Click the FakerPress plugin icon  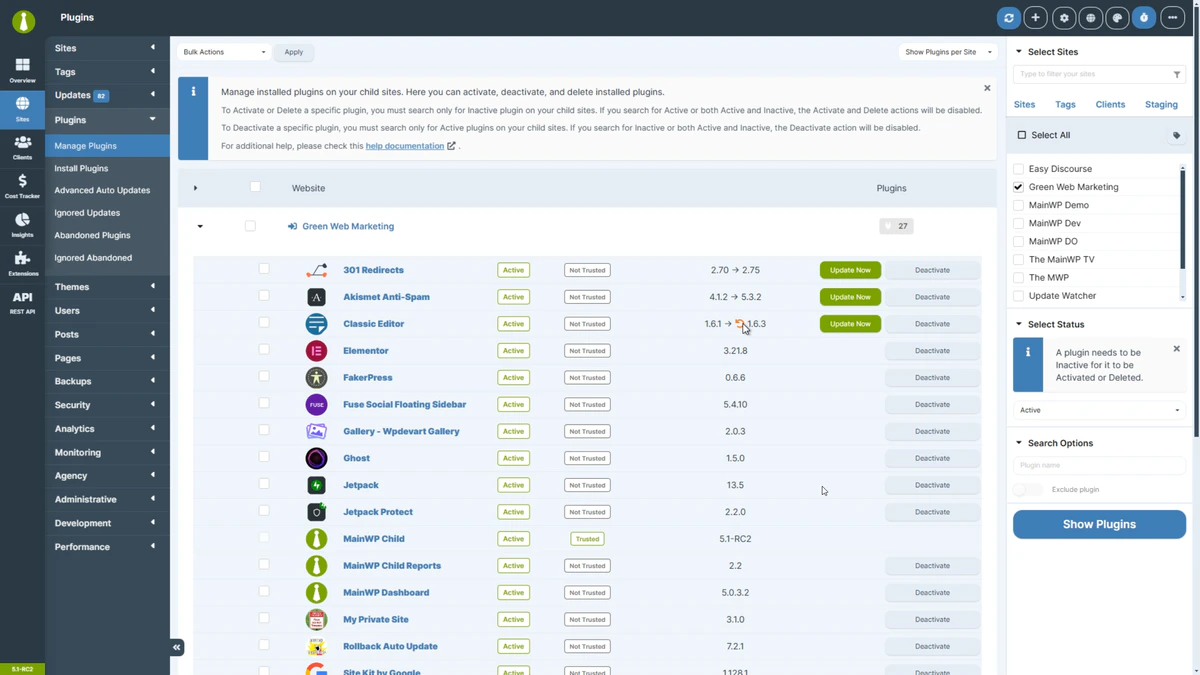tap(316, 378)
